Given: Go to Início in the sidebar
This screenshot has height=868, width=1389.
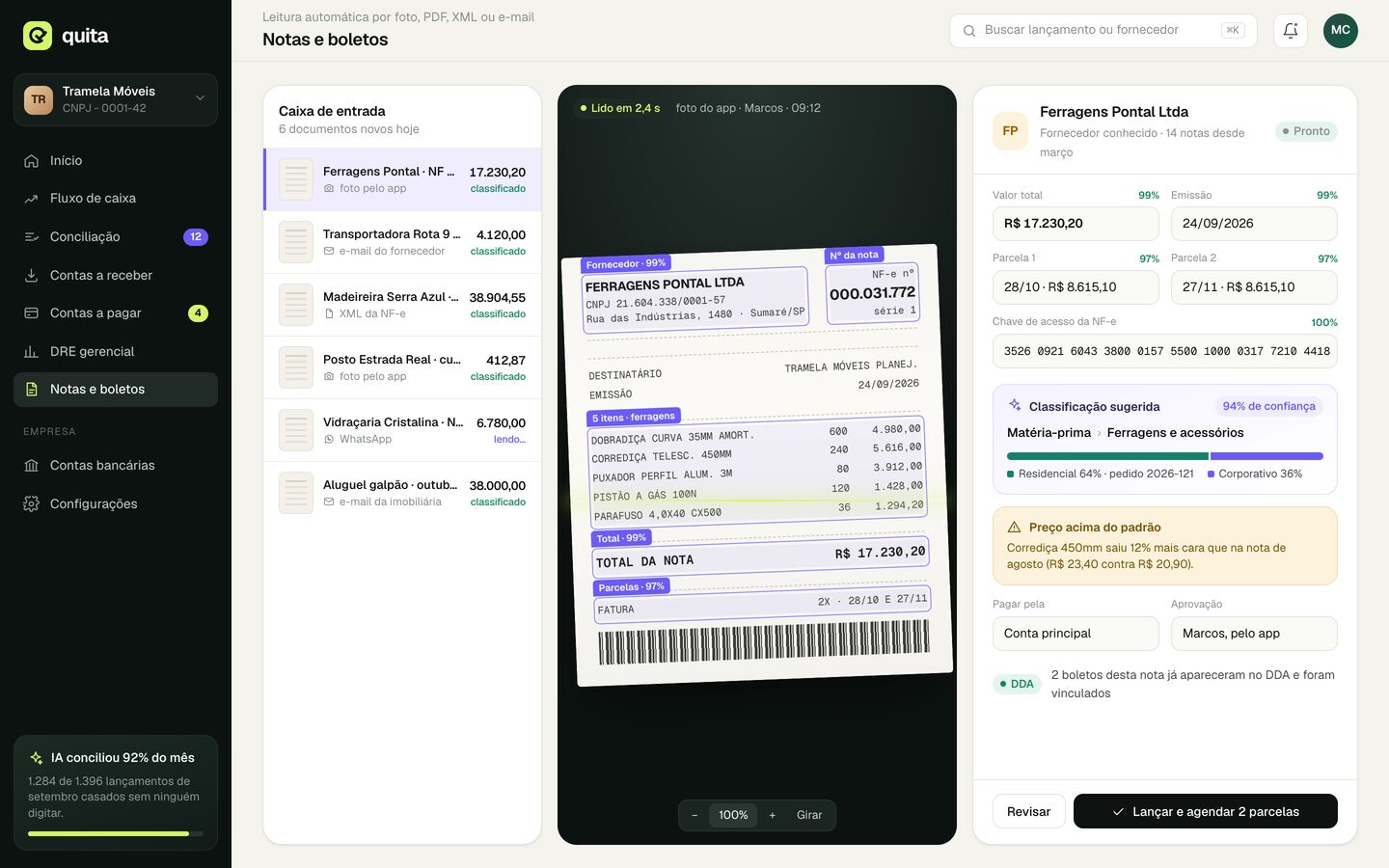Looking at the screenshot, I should tap(116, 161).
